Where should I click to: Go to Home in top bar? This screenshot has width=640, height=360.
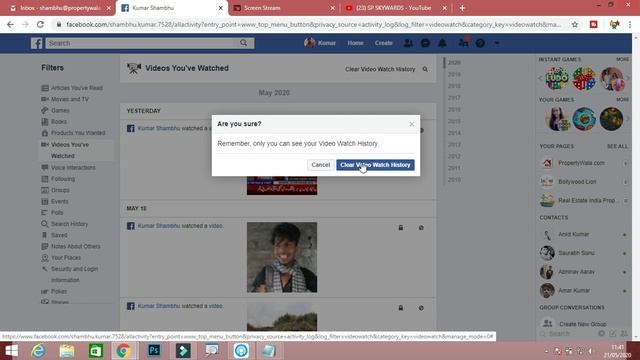pos(355,43)
